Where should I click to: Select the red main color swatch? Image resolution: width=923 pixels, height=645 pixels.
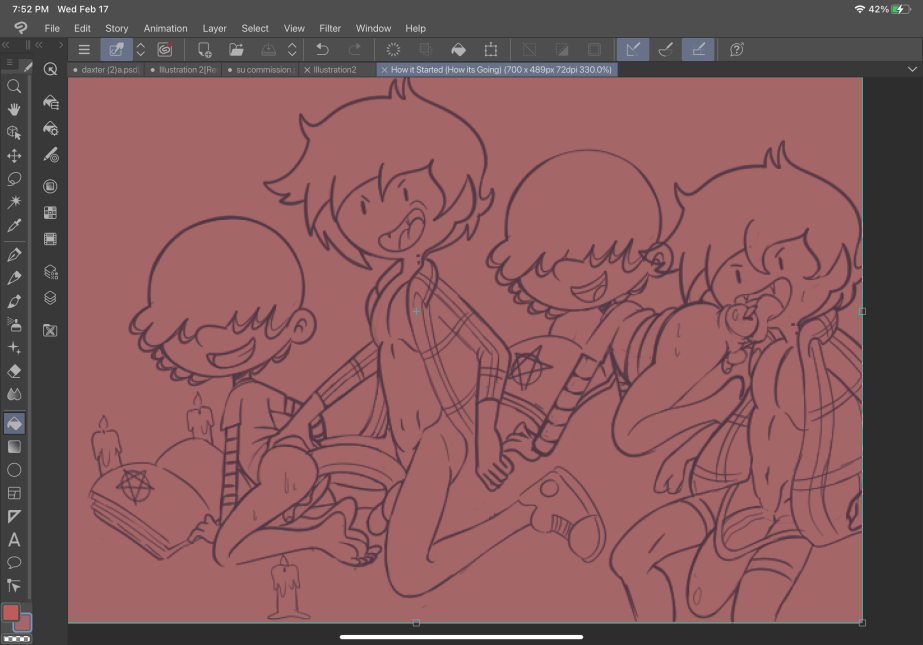[x=11, y=612]
